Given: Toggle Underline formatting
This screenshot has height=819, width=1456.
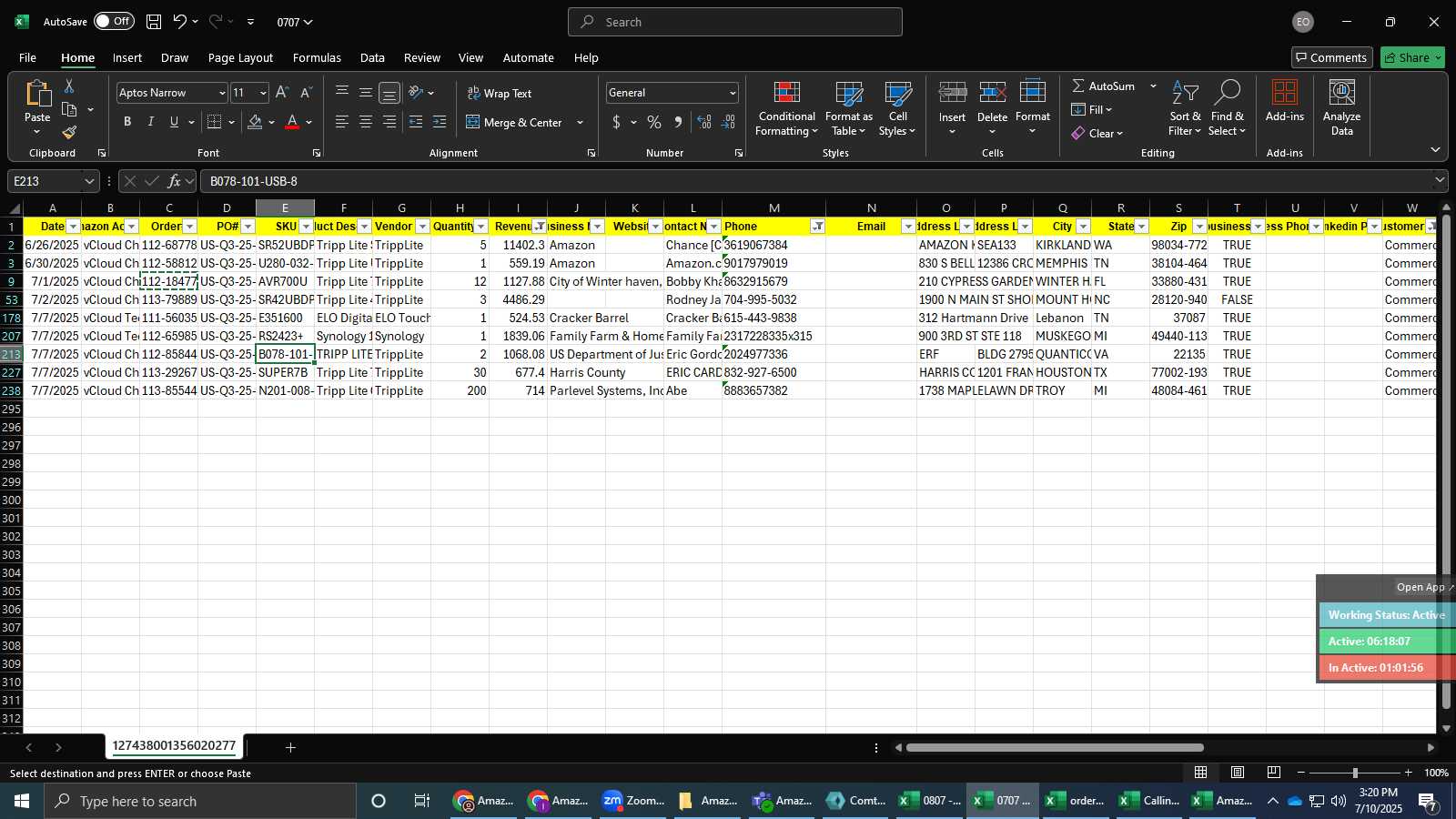Looking at the screenshot, I should tap(174, 122).
